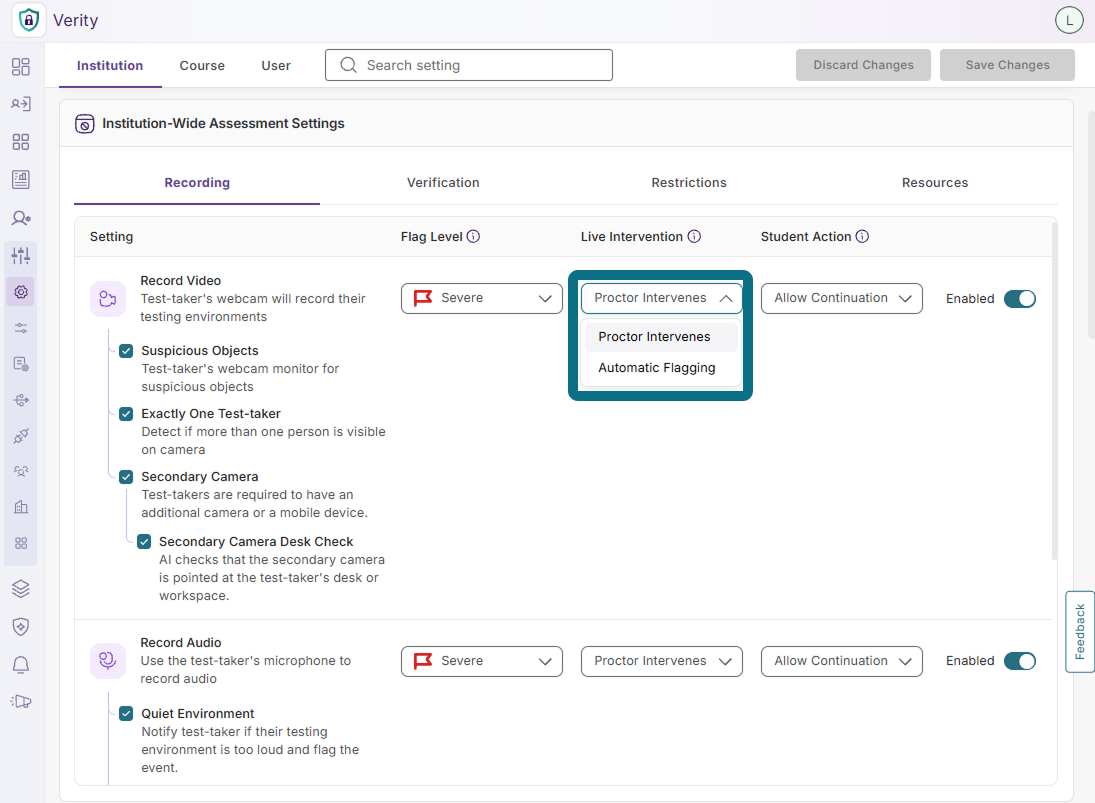Open Record Audio Proctor Intervenes dropdown
Screen dimensions: 1095x803
pyautogui.click(x=661, y=661)
